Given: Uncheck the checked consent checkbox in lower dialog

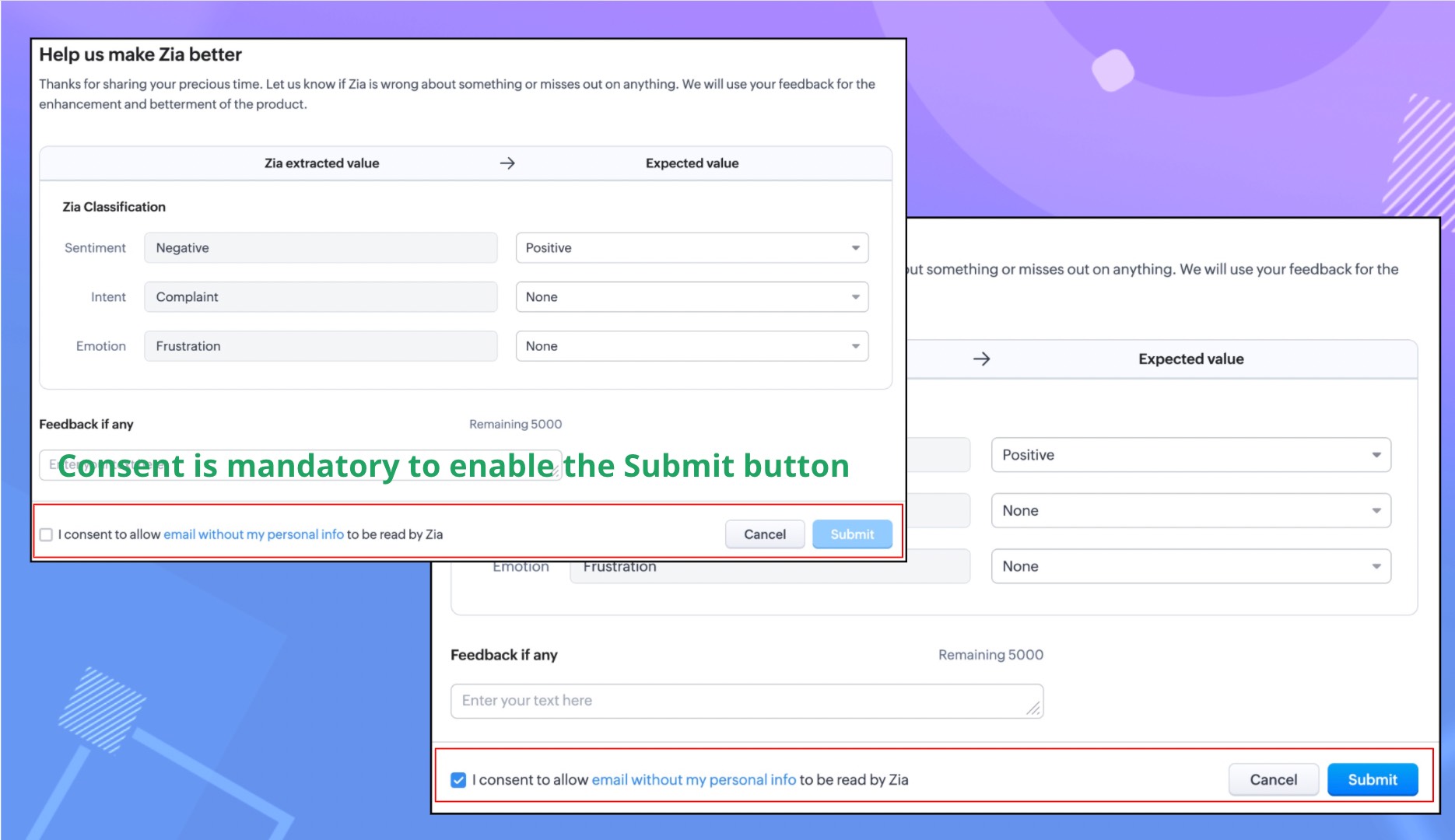Looking at the screenshot, I should pos(458,780).
